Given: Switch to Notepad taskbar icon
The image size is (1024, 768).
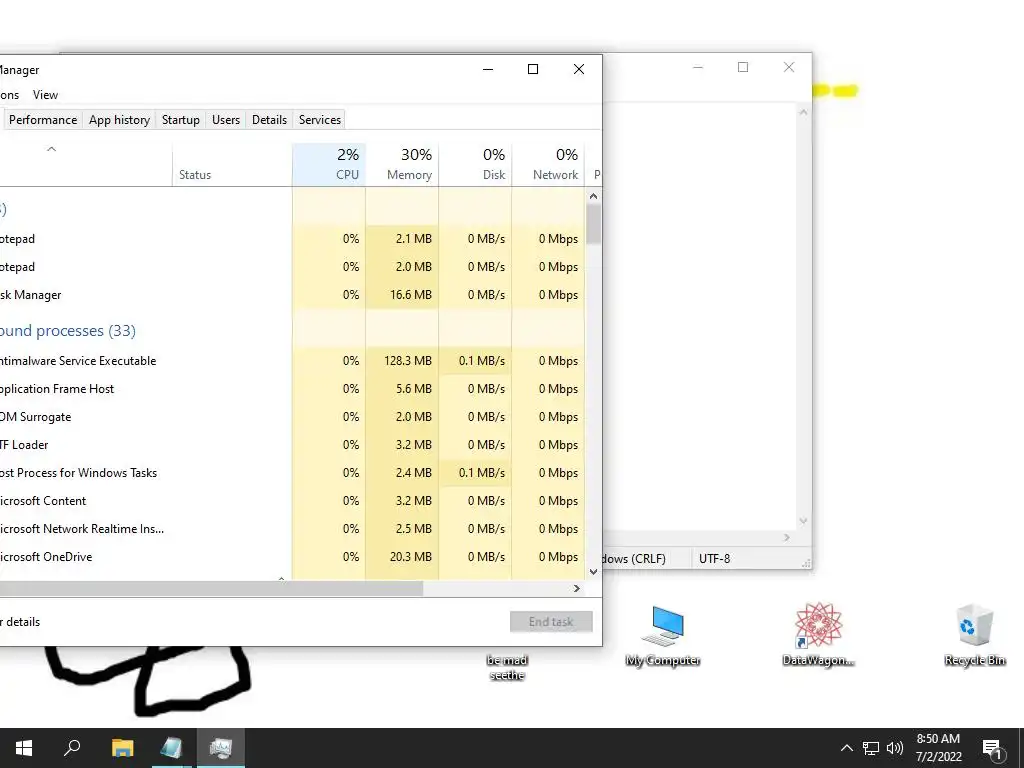Looking at the screenshot, I should (171, 748).
